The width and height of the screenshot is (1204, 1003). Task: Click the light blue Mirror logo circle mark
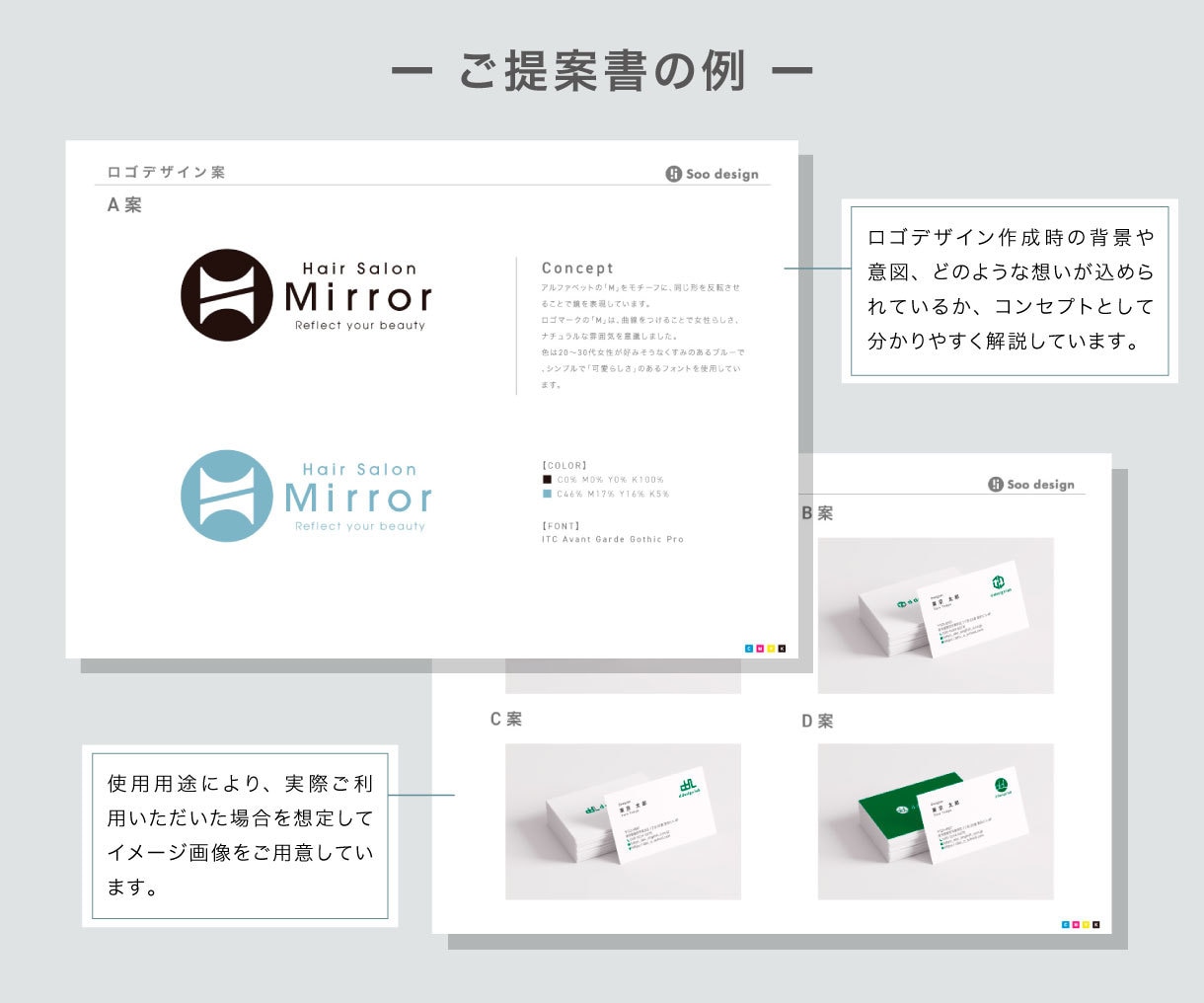[227, 496]
